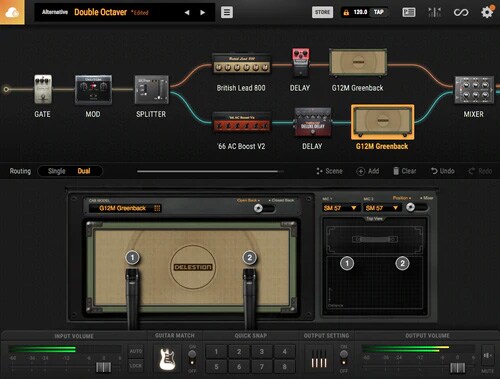
Task: Switch routing to Dual
Action: tap(84, 171)
